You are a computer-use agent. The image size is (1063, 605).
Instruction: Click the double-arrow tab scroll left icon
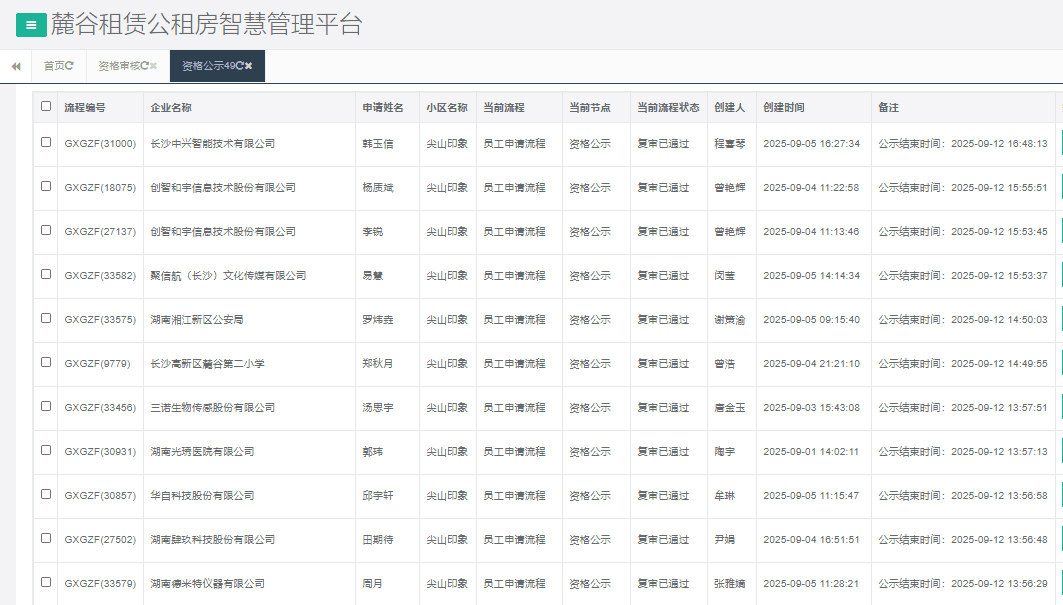pyautogui.click(x=16, y=66)
